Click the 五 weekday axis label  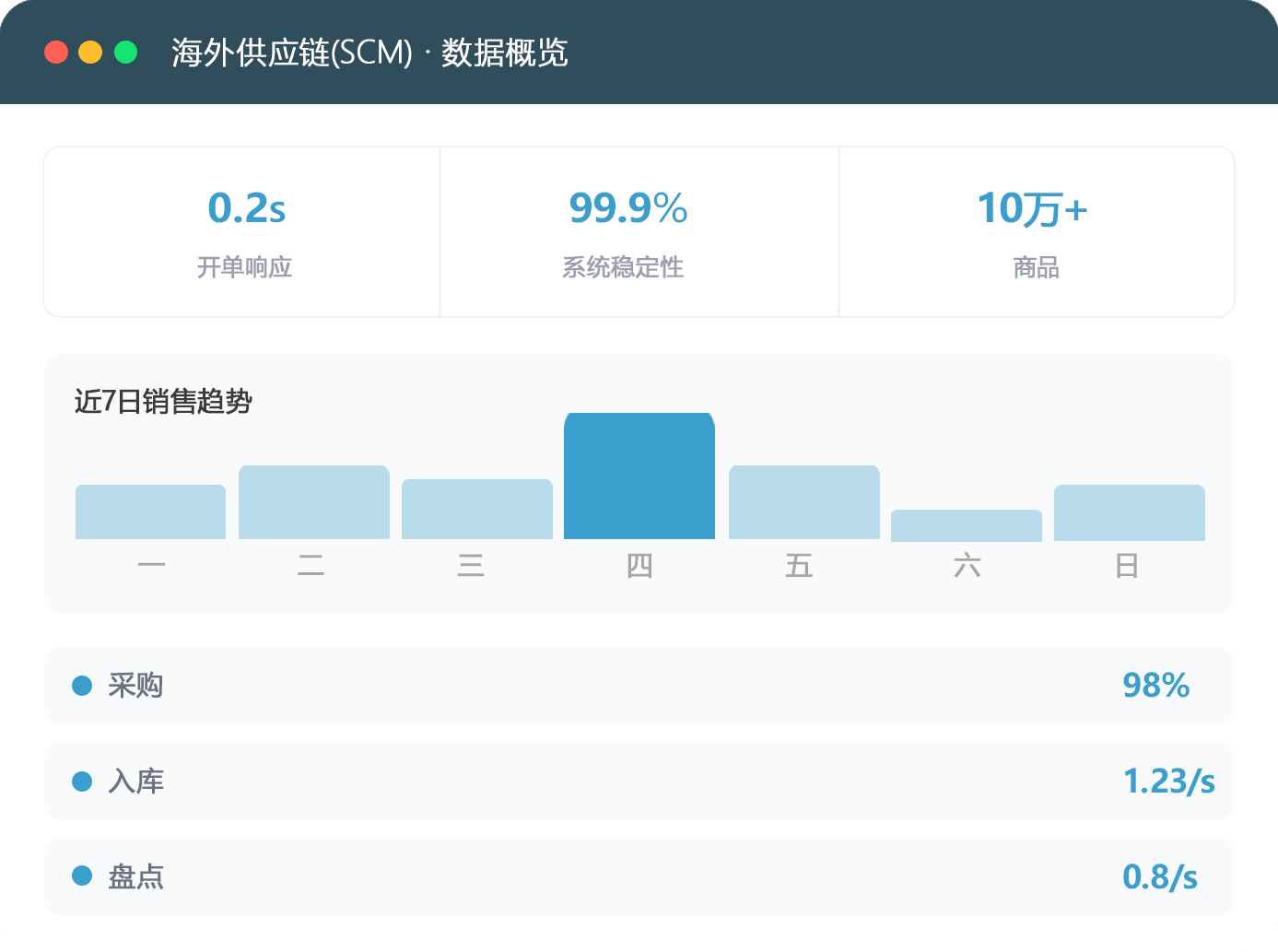point(799,565)
